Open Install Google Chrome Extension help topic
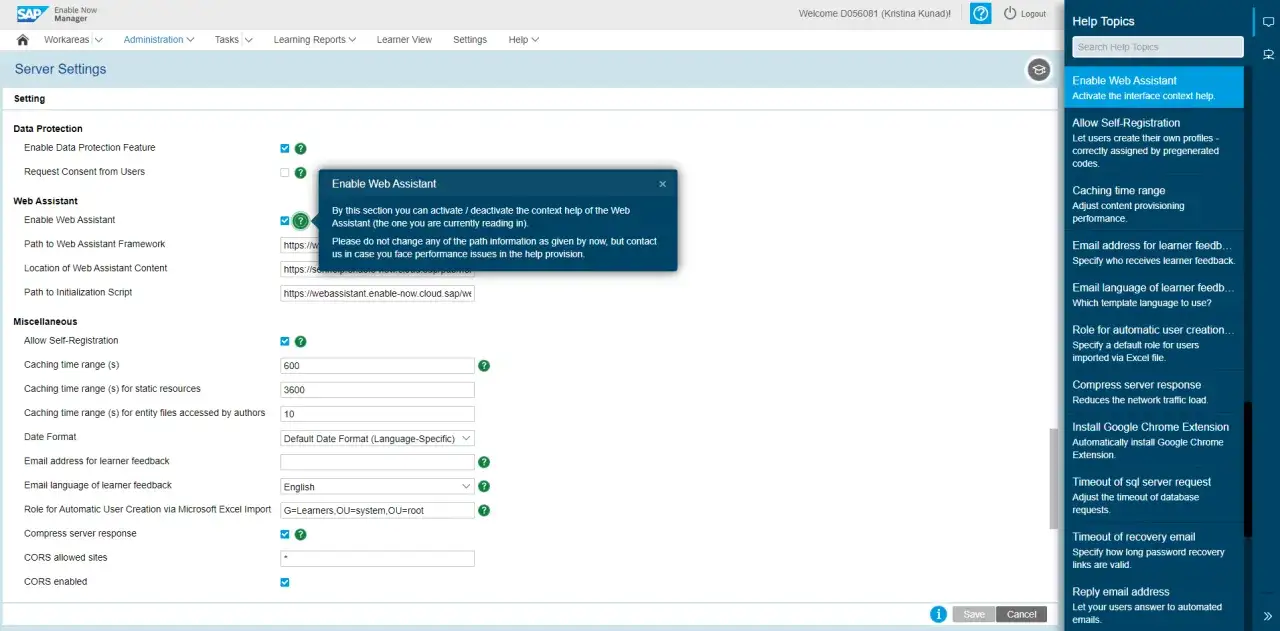 point(1154,440)
